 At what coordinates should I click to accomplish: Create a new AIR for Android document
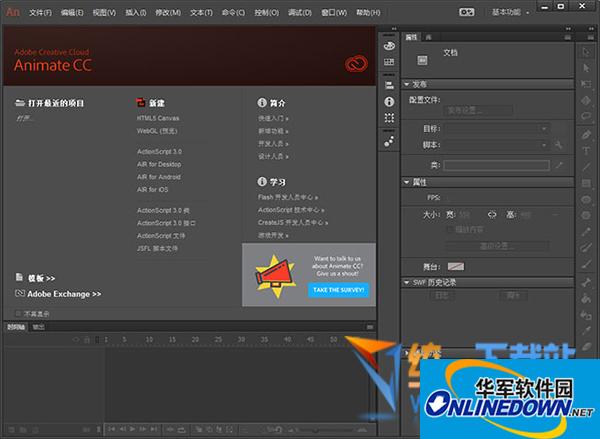coord(159,177)
